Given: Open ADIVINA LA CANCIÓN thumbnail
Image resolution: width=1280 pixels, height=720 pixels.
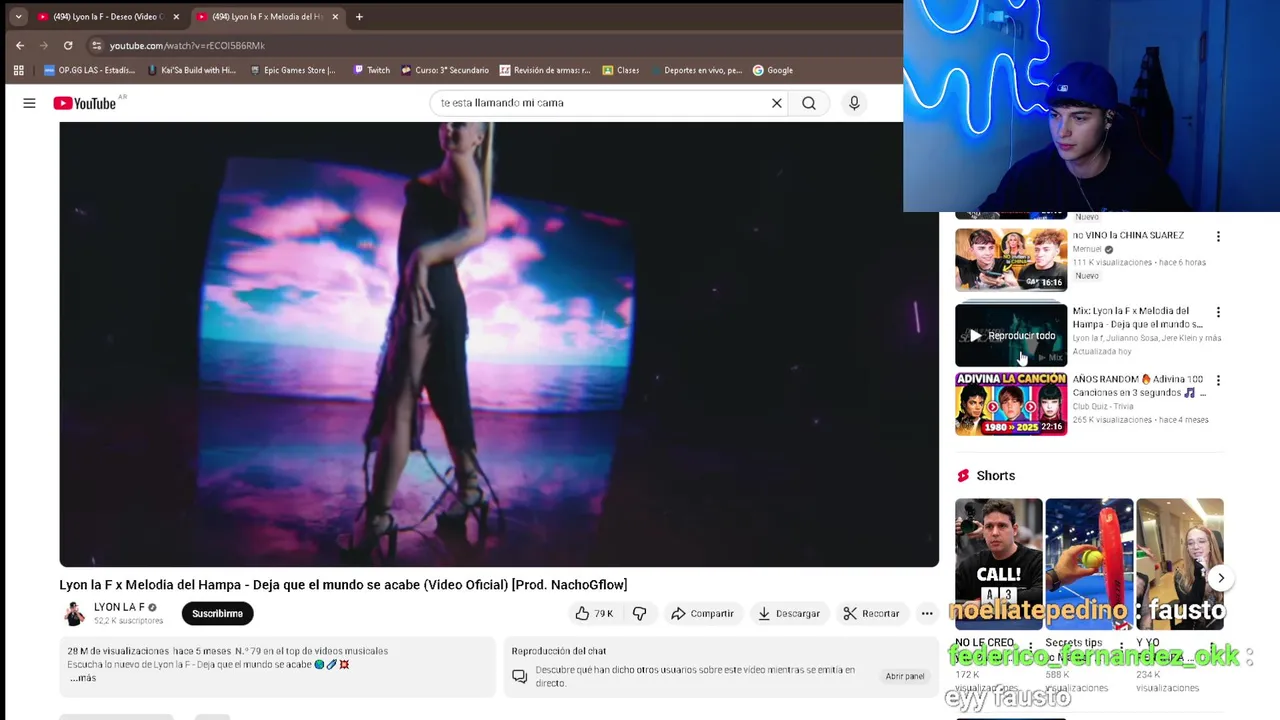Looking at the screenshot, I should pos(1011,404).
